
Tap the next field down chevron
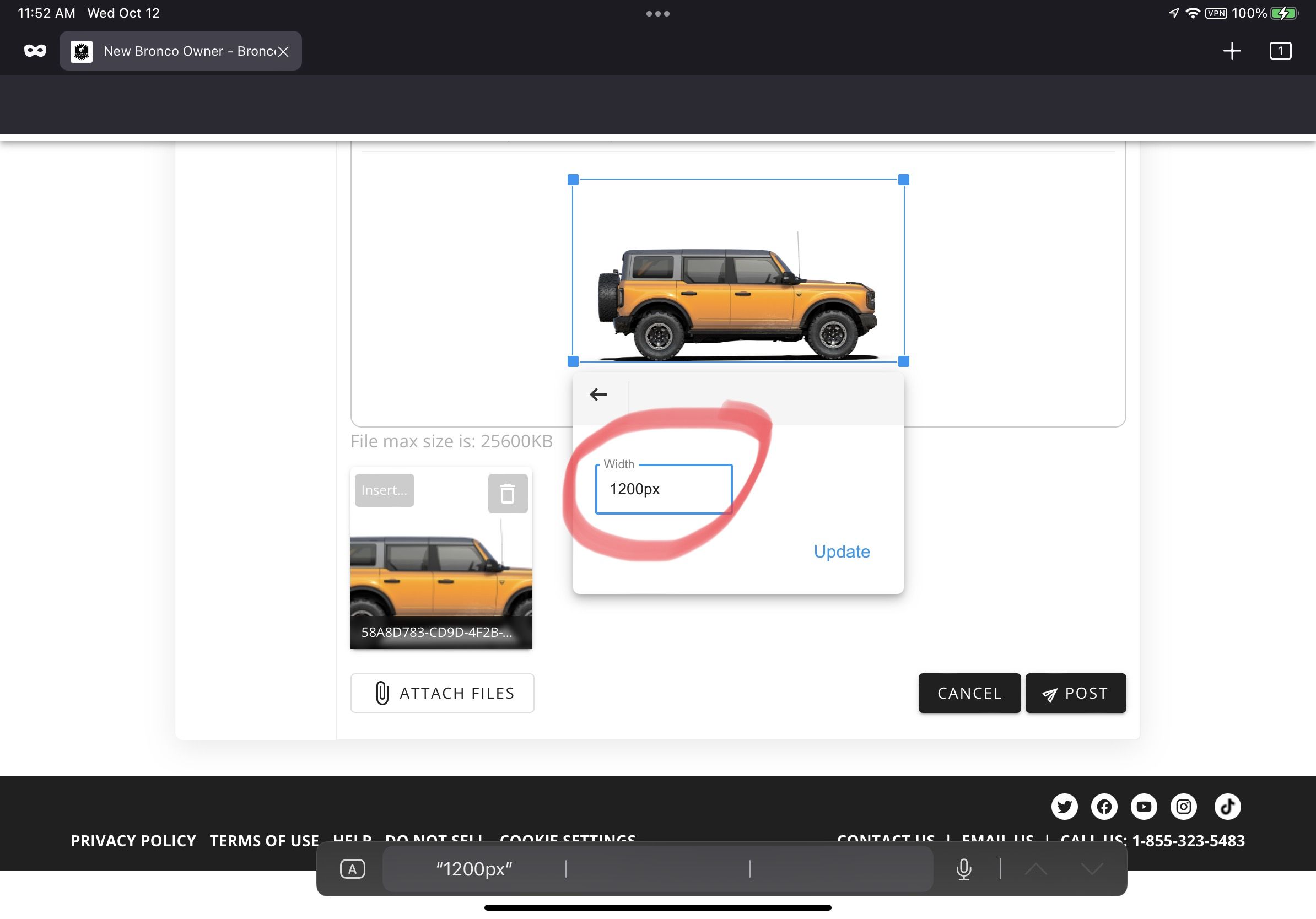pyautogui.click(x=1092, y=868)
